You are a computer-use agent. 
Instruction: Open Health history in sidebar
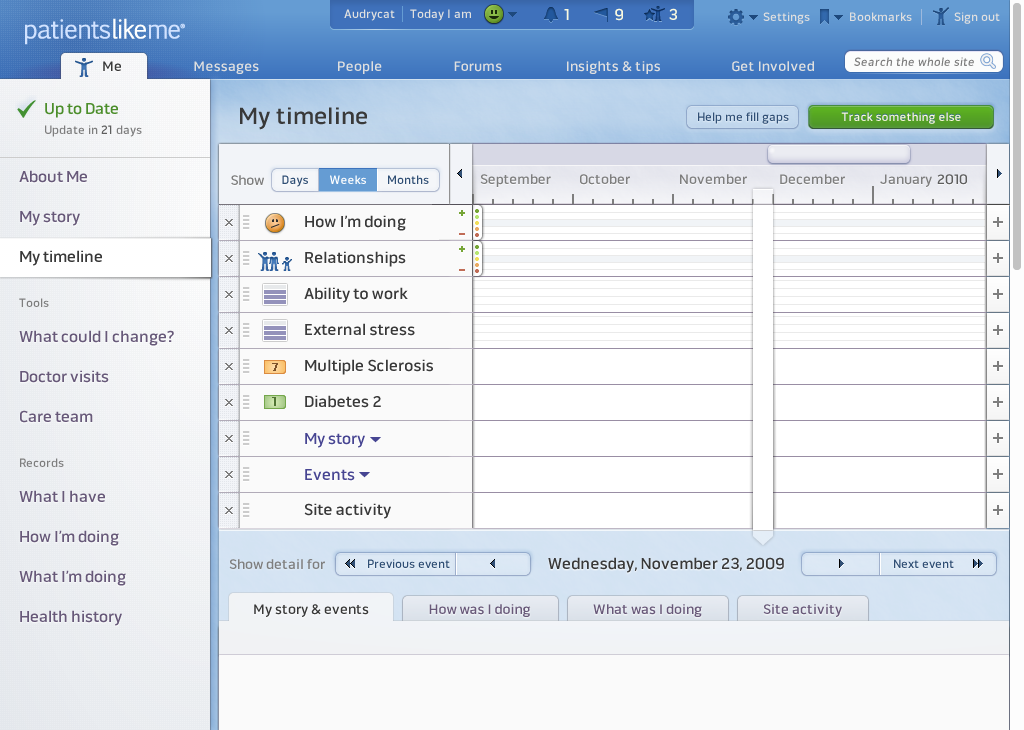[71, 616]
